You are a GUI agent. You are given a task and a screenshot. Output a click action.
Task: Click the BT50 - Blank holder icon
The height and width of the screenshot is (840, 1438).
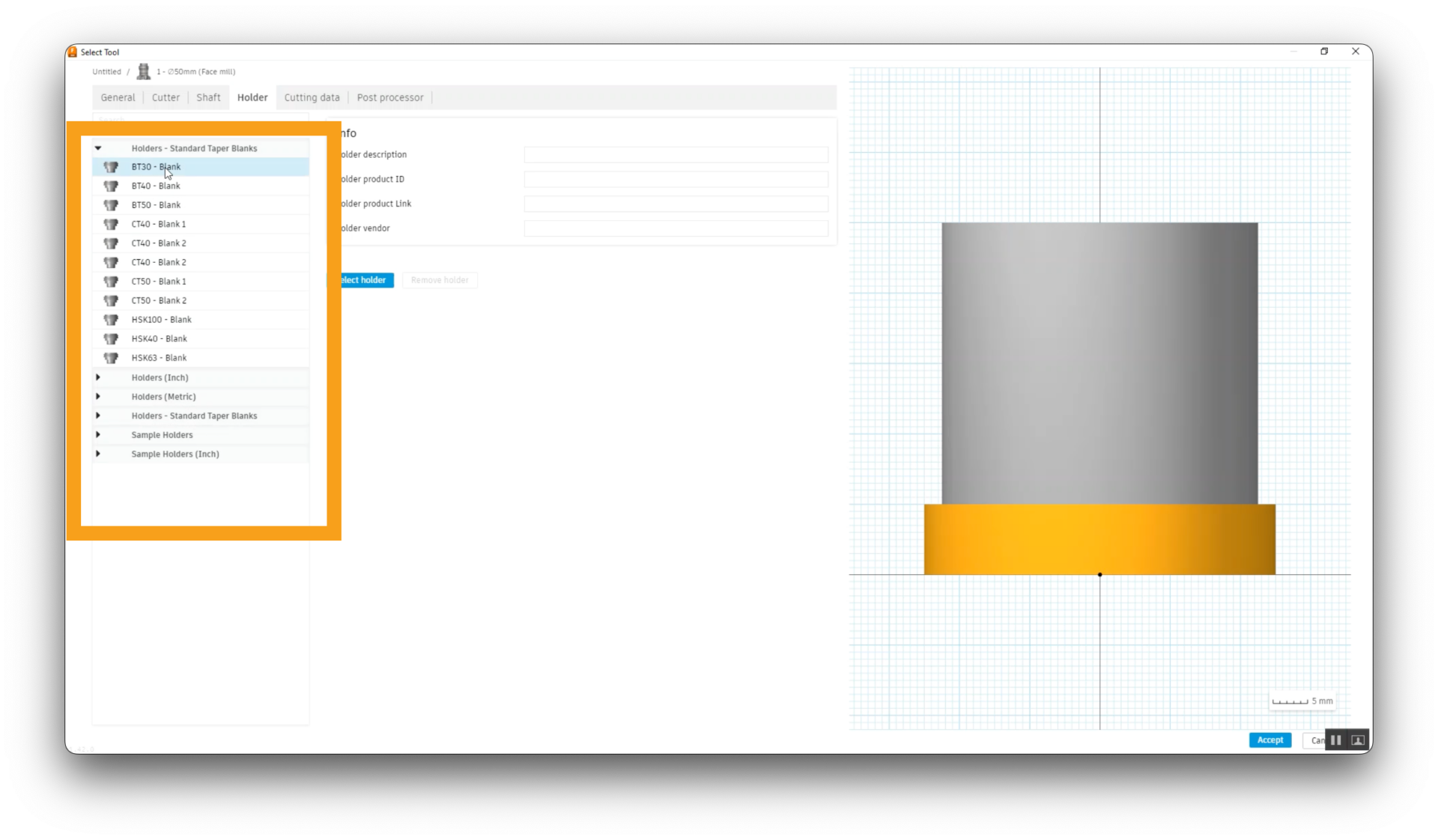point(111,205)
